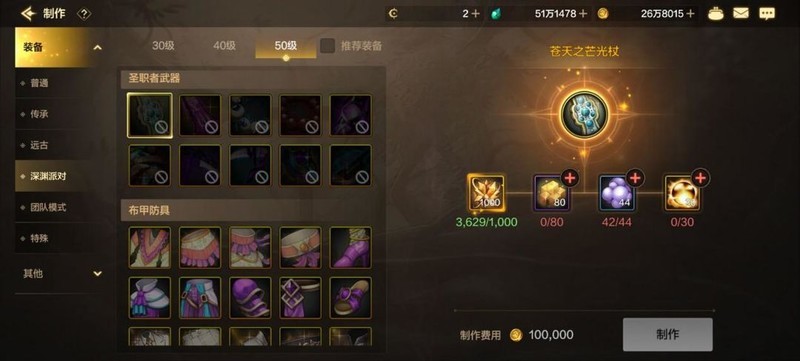Select the 3,629/1,000 crystal material icon
The width and height of the screenshot is (800, 361).
[x=486, y=193]
